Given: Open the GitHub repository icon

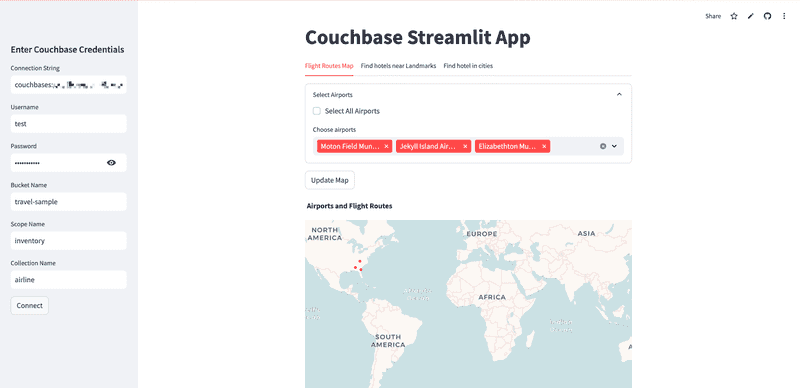Looking at the screenshot, I should tap(767, 16).
